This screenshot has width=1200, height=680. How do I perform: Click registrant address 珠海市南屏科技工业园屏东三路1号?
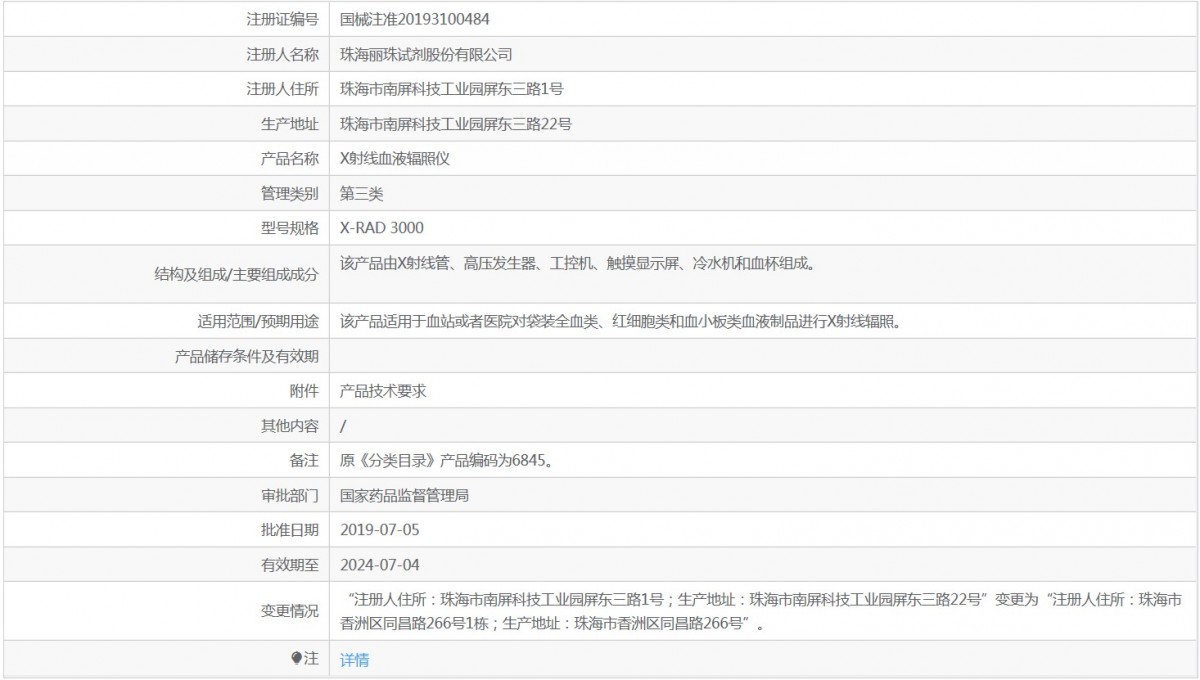coord(452,89)
